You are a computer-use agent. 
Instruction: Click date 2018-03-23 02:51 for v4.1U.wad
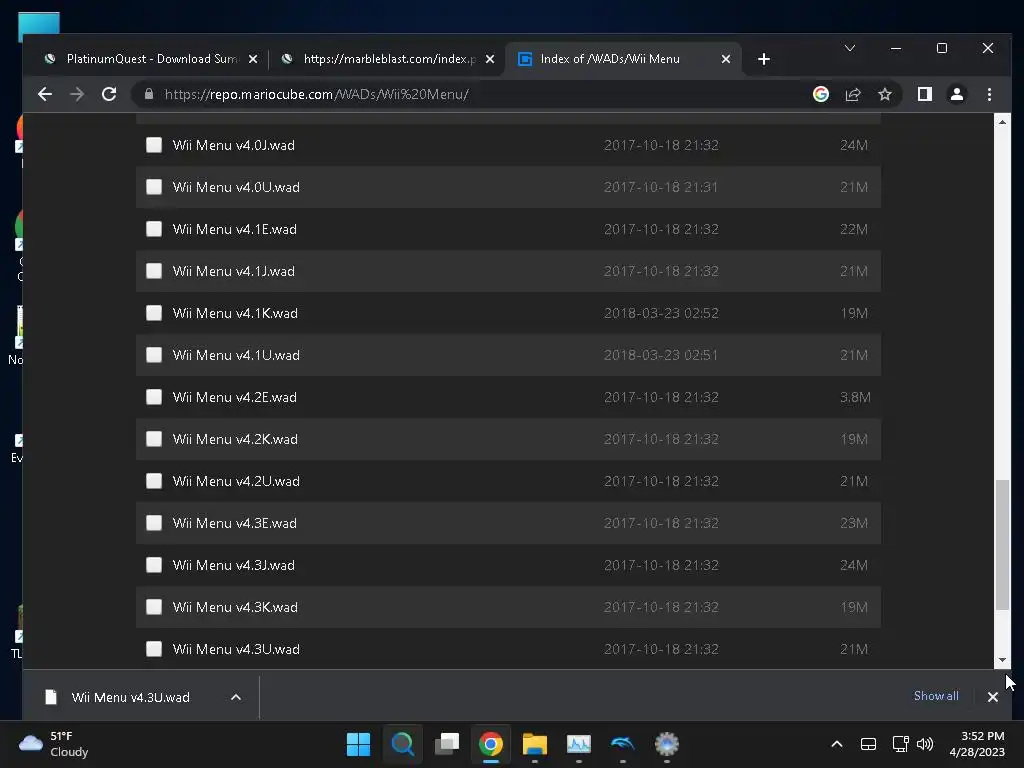pos(661,355)
